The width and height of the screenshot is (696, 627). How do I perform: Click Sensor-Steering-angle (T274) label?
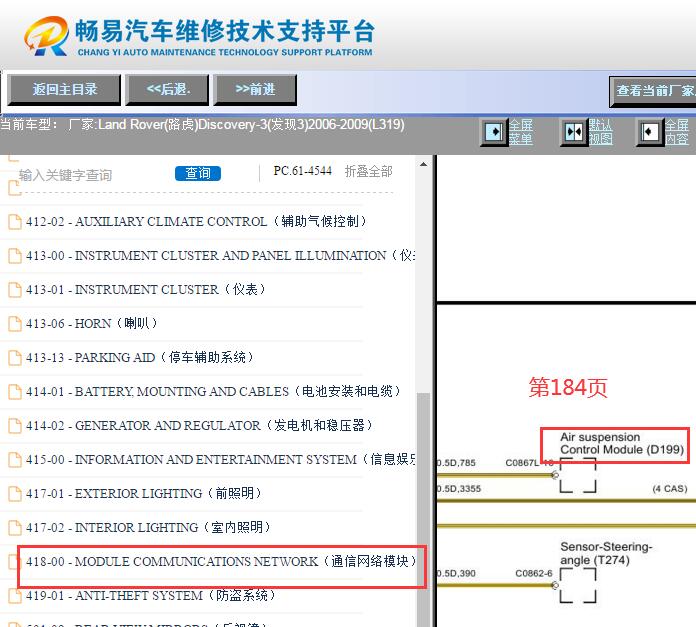coord(605,553)
